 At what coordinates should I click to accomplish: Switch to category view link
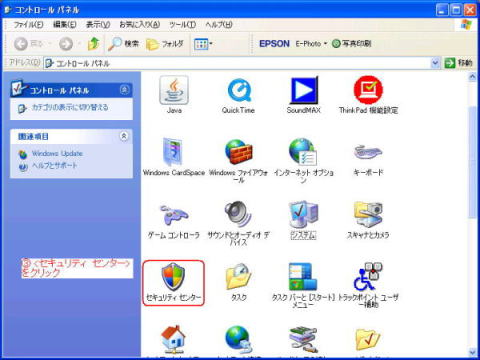(70, 107)
